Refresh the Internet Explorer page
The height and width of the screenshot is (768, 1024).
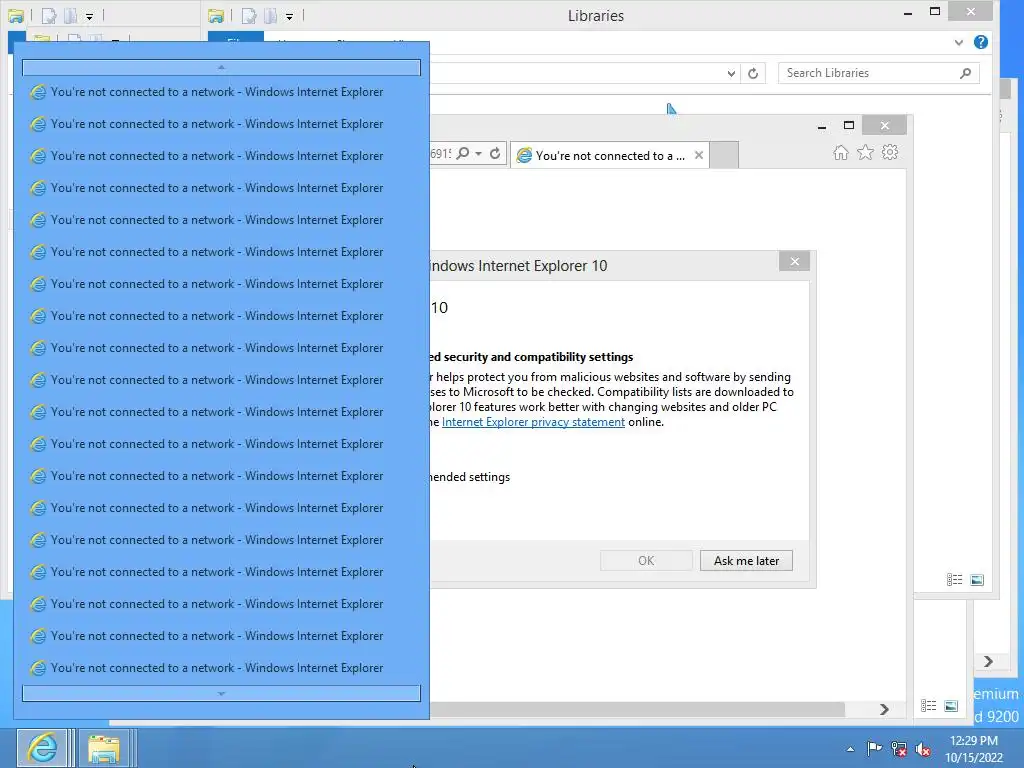495,153
